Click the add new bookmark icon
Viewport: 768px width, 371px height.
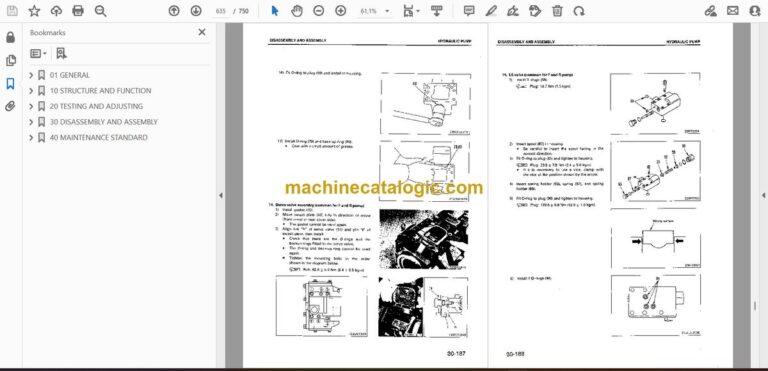click(61, 53)
